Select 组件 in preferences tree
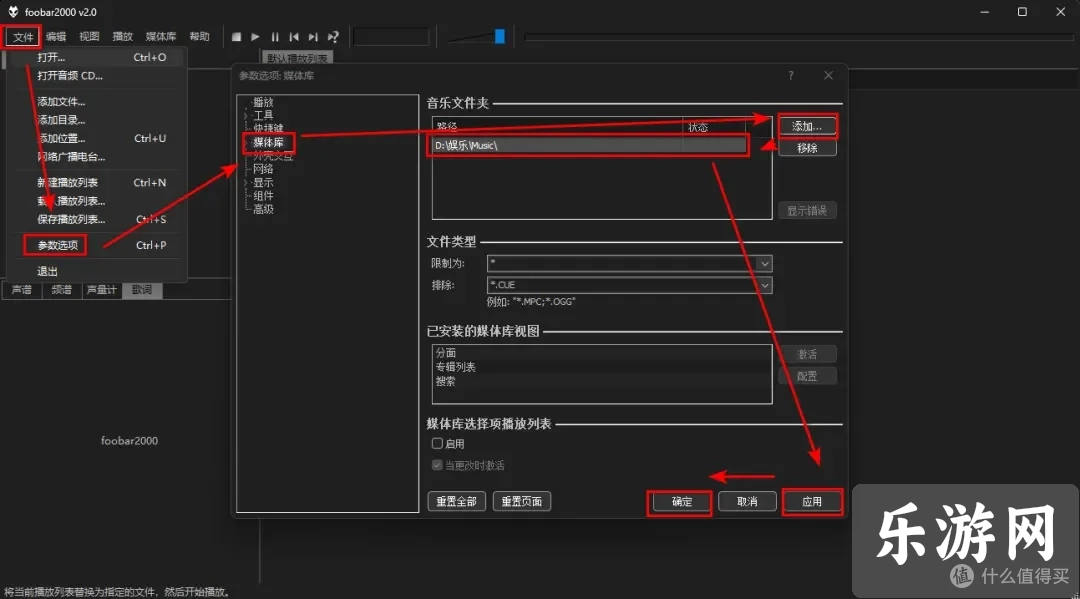The image size is (1080, 599). pos(263,196)
